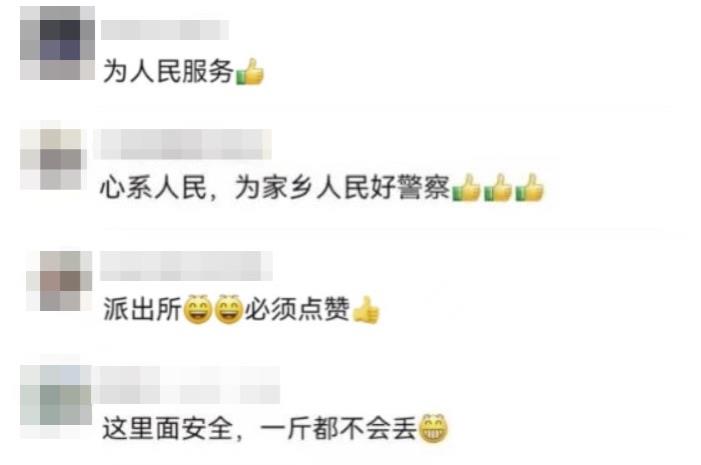Click the blurred username above 这里面安全 comment
The height and width of the screenshot is (465, 701).
(186, 385)
